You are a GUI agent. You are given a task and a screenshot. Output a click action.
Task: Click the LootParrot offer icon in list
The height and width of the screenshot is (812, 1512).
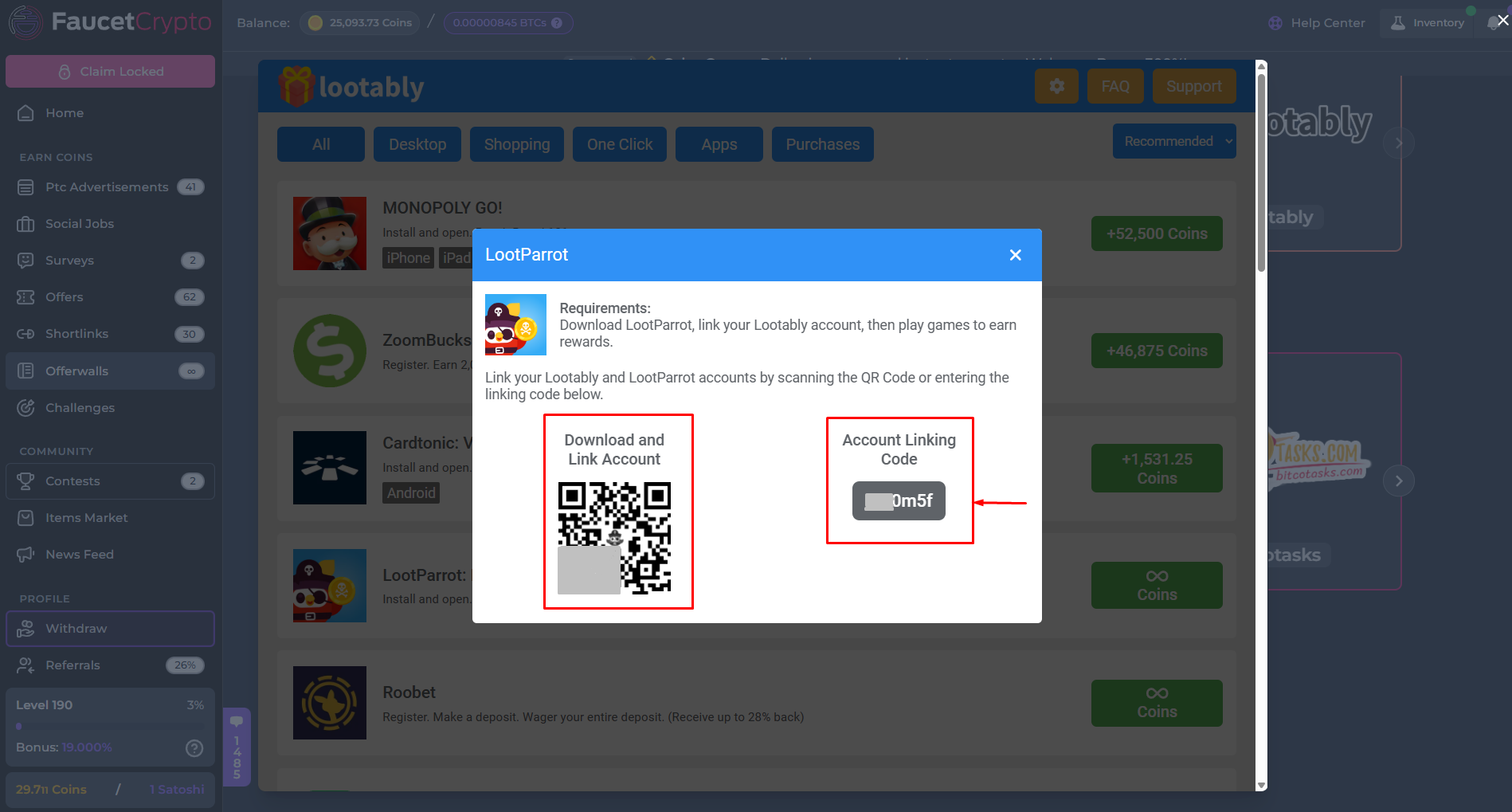[330, 586]
